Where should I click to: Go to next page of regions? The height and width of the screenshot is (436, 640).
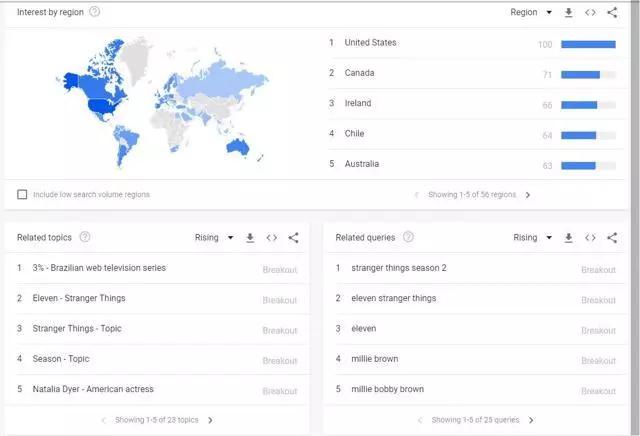(x=528, y=195)
